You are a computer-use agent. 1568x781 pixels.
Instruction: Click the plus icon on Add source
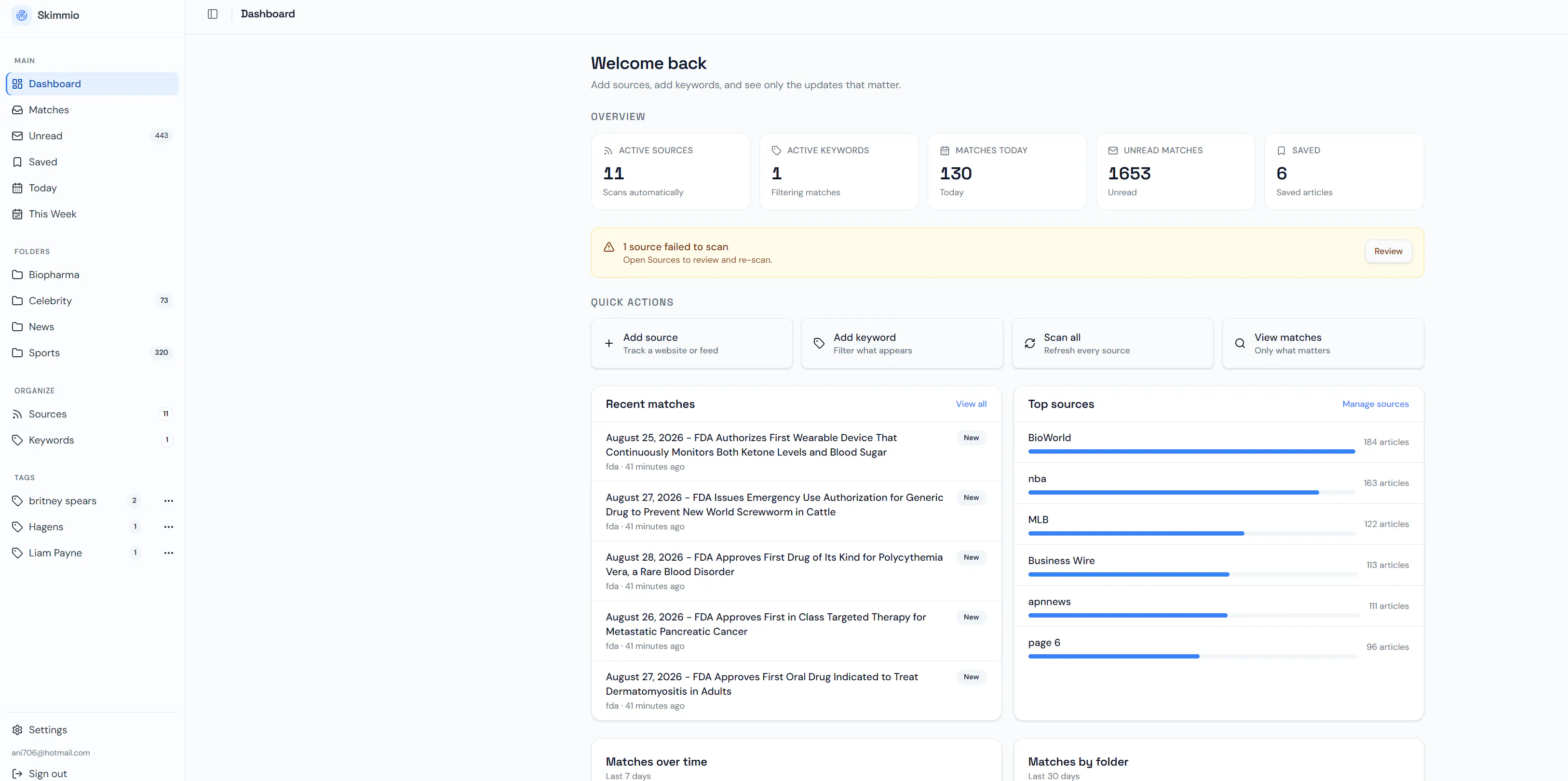coord(608,343)
